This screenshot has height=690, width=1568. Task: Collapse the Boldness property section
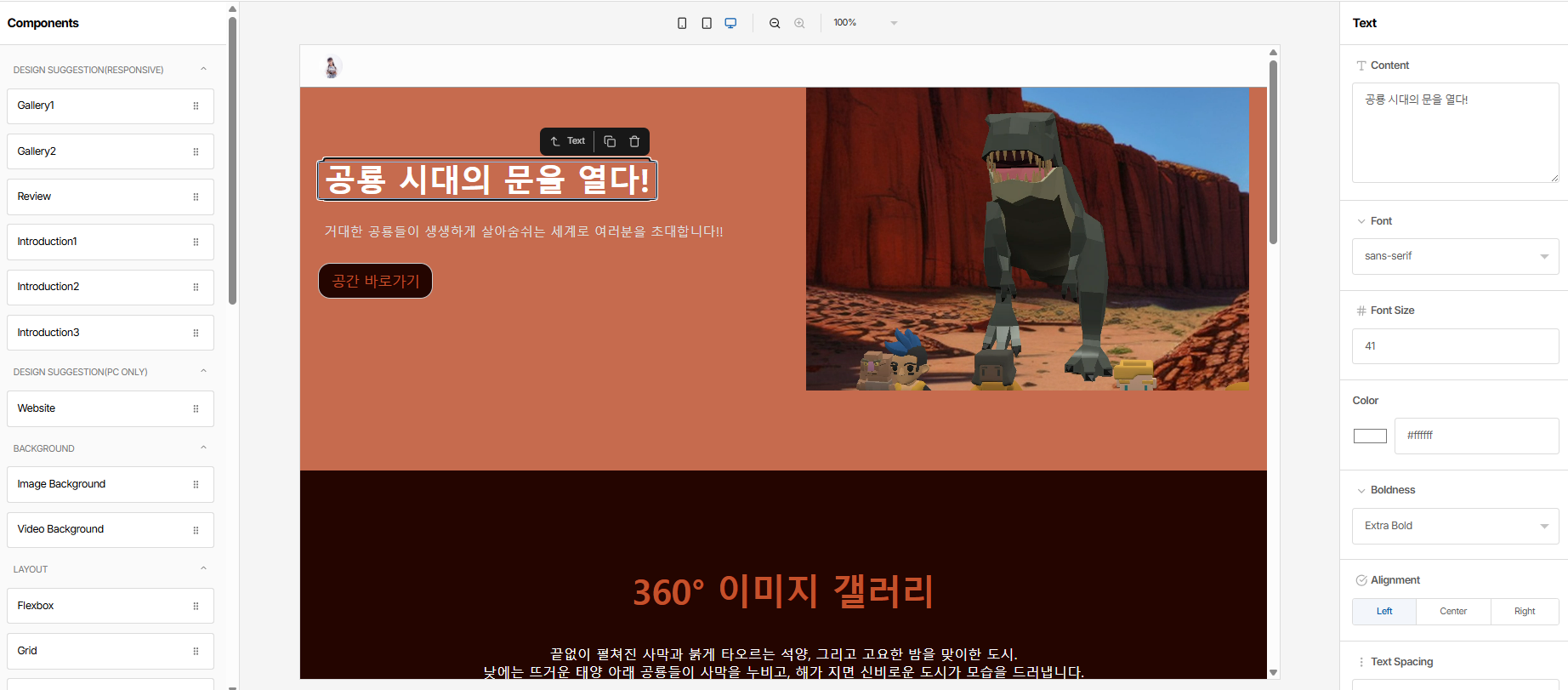click(1361, 490)
